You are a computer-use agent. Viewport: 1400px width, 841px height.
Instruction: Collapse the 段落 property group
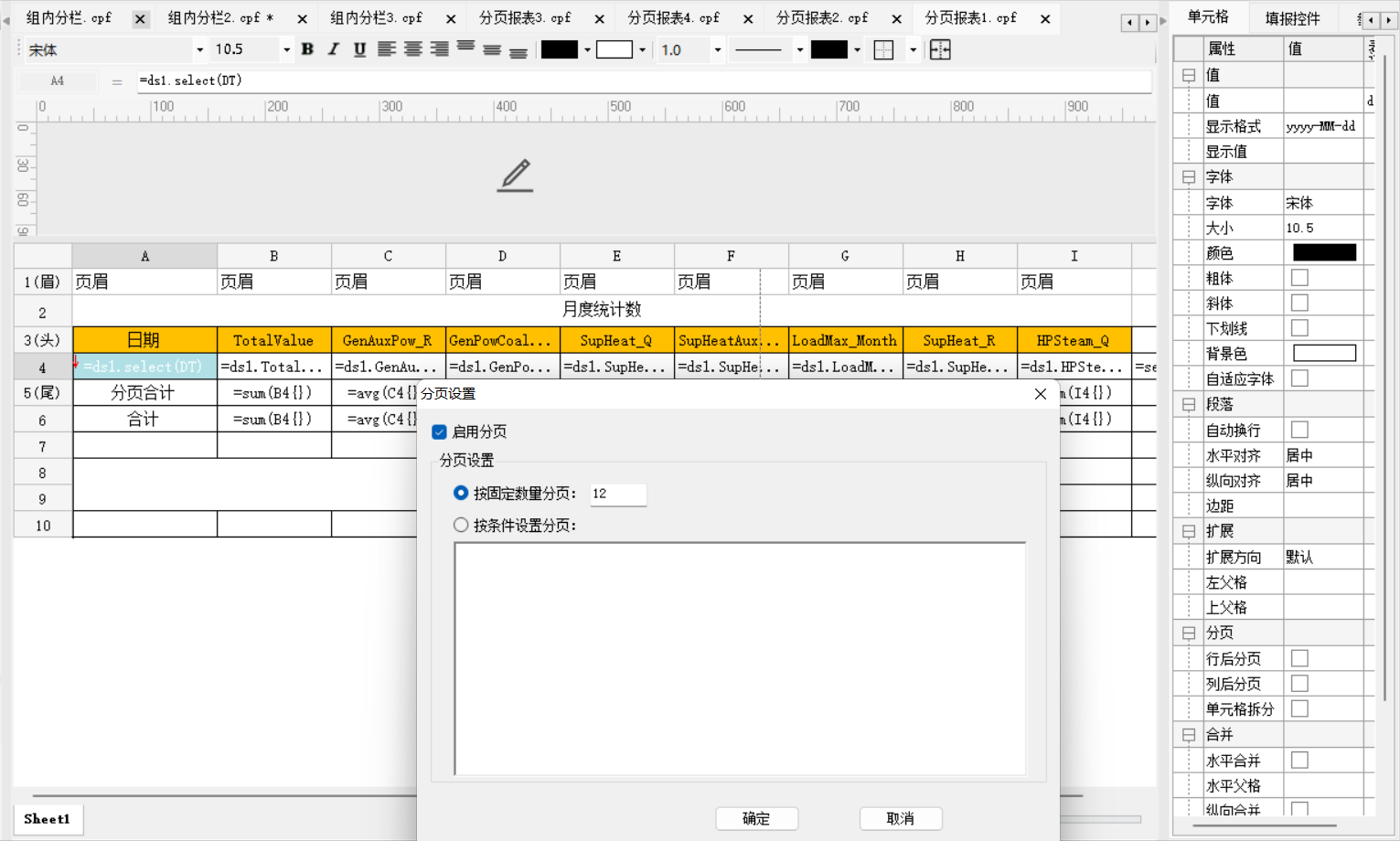click(1189, 404)
